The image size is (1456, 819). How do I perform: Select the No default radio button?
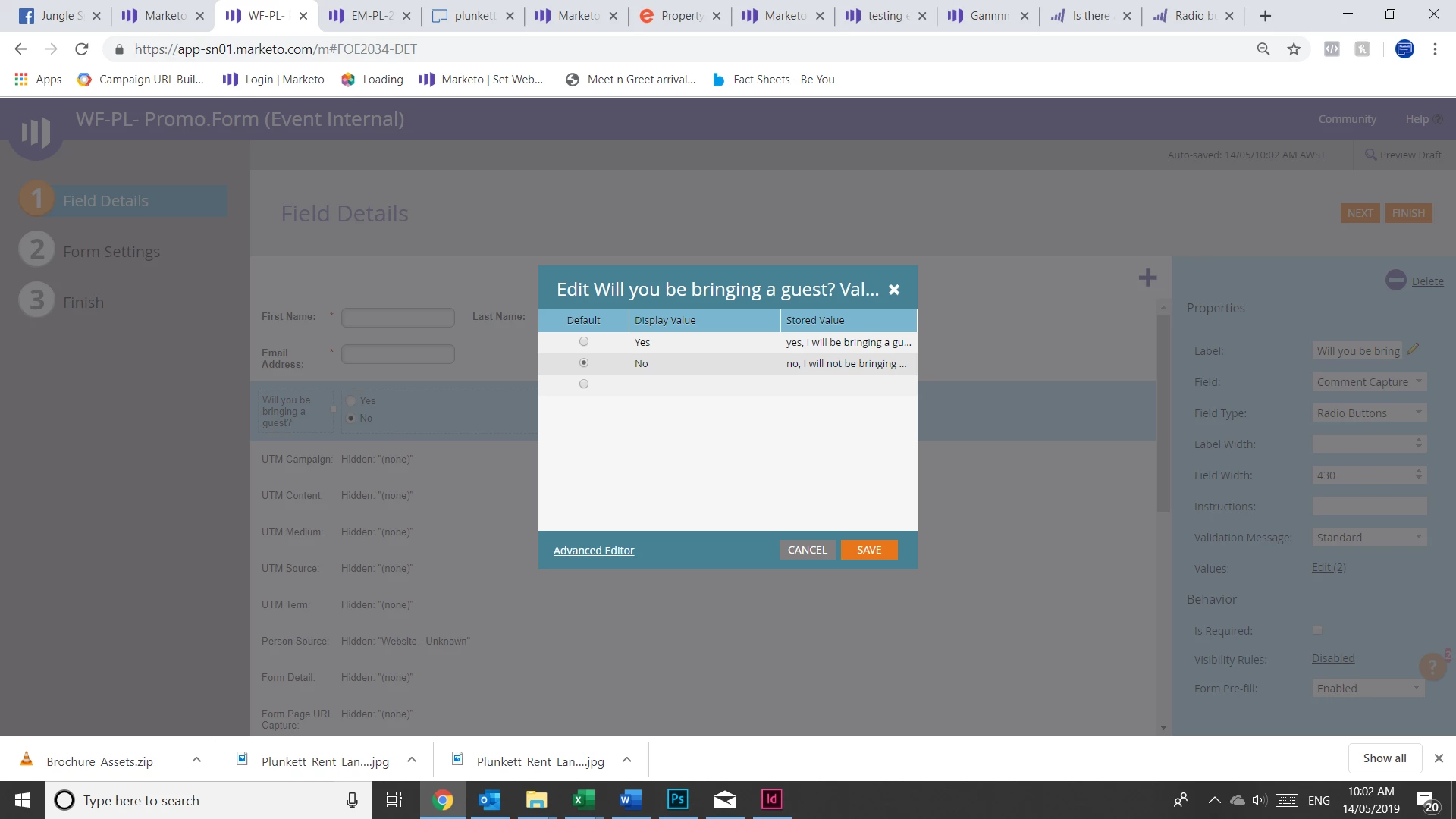coord(584,363)
